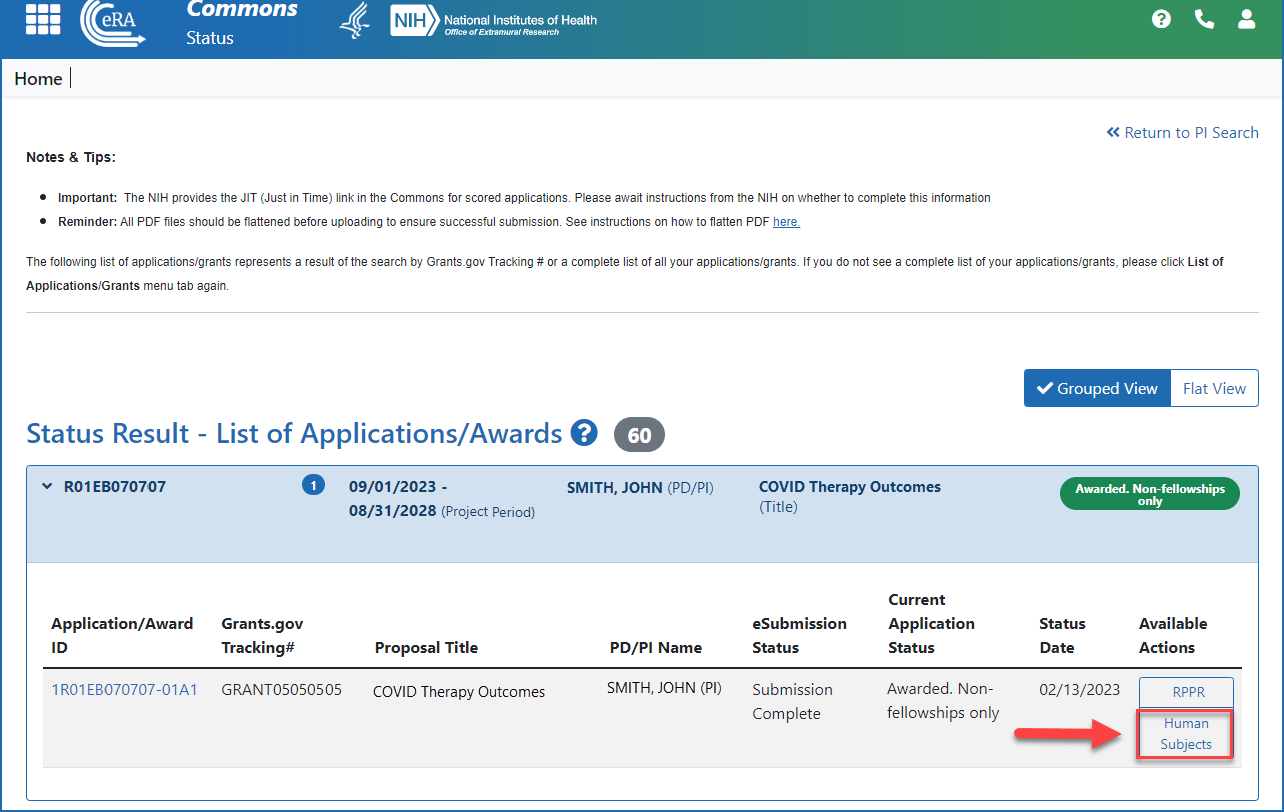Screen dimensions: 1284x812
Task: Click the eRA logo
Action: pos(113,23)
